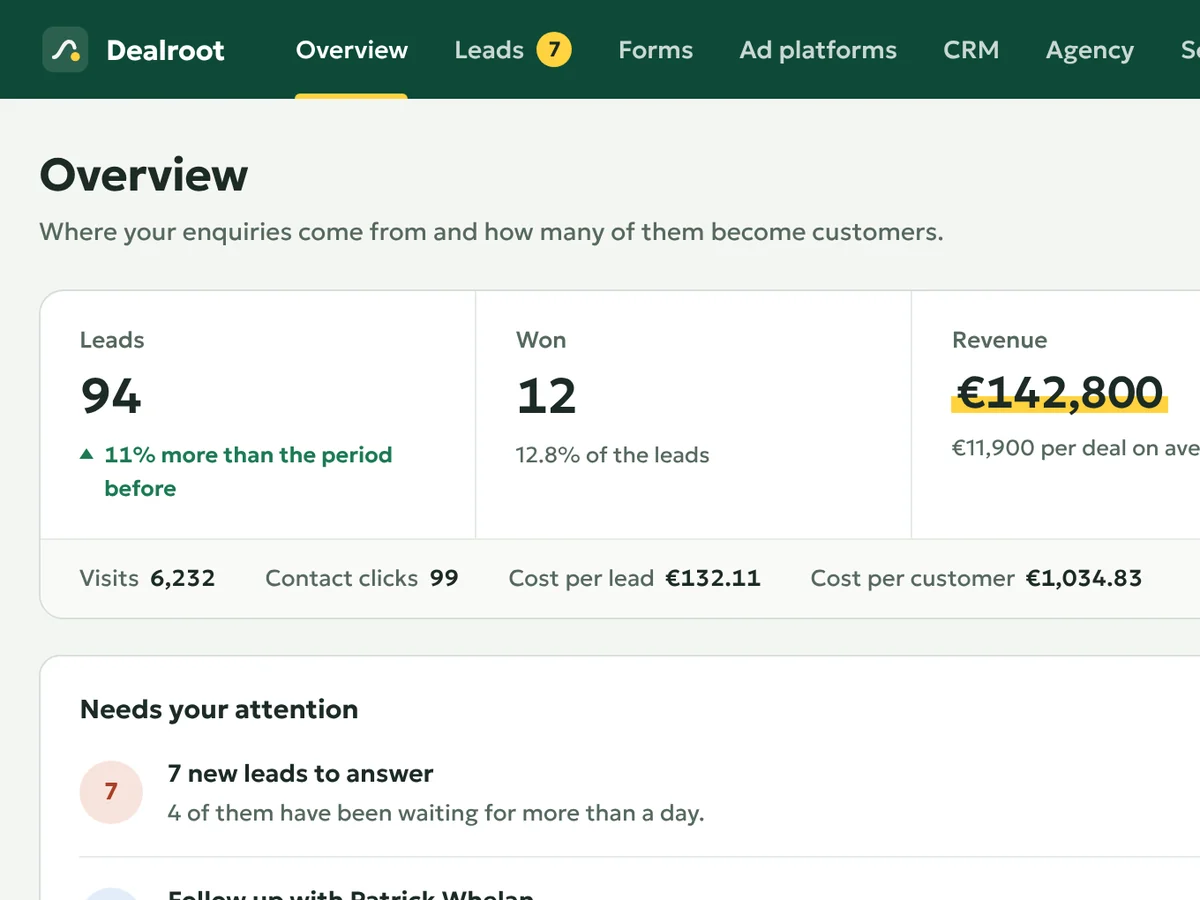Click the Leads count 94
Screen dimensions: 1200x900
coord(111,396)
